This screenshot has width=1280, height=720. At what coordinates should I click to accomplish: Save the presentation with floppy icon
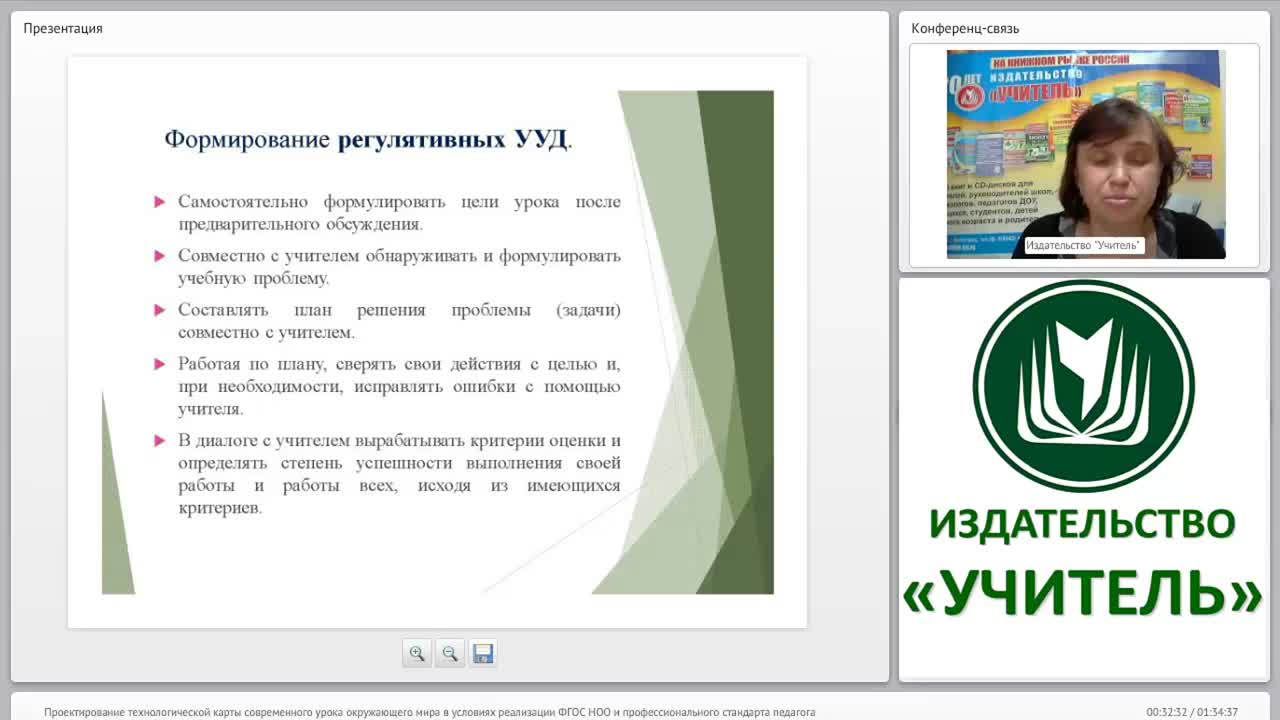coord(483,653)
